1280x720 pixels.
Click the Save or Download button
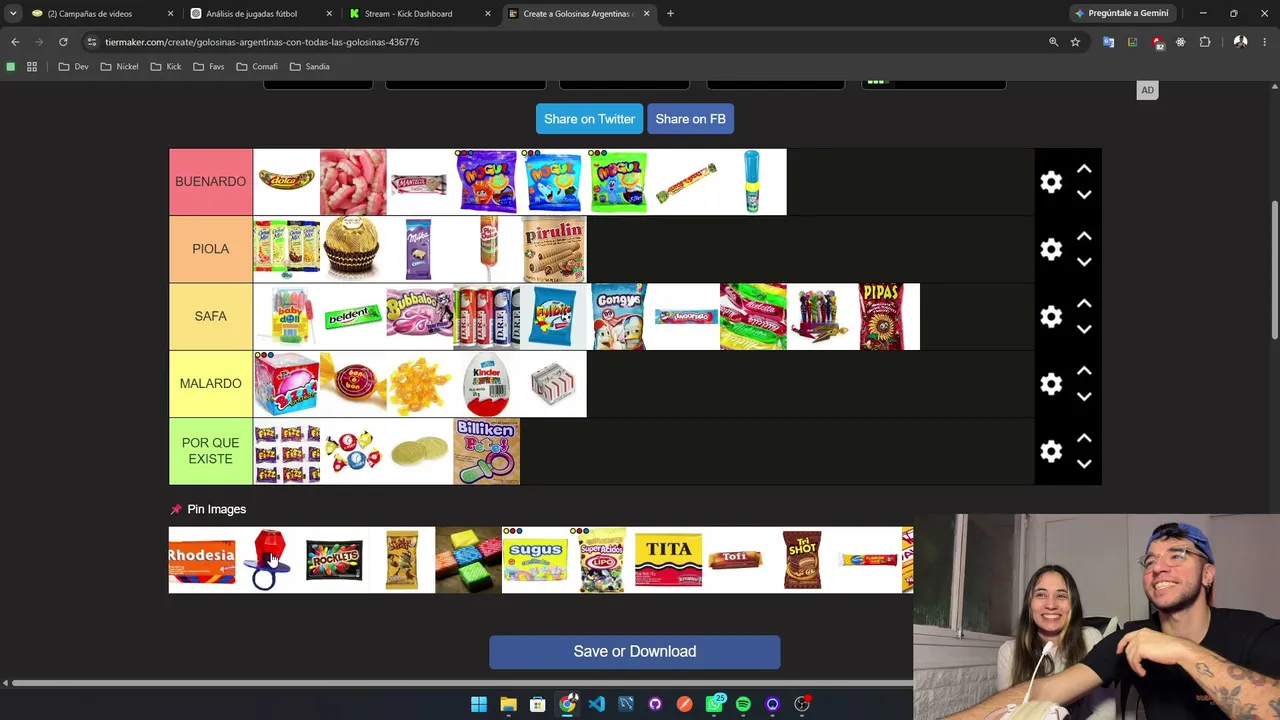pyautogui.click(x=635, y=651)
